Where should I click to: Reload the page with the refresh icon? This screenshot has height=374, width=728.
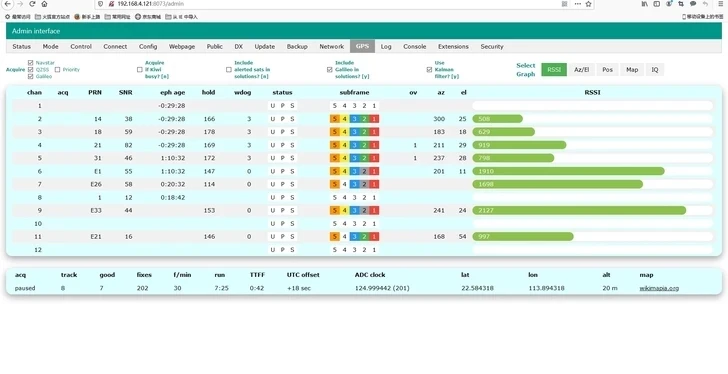point(32,4)
